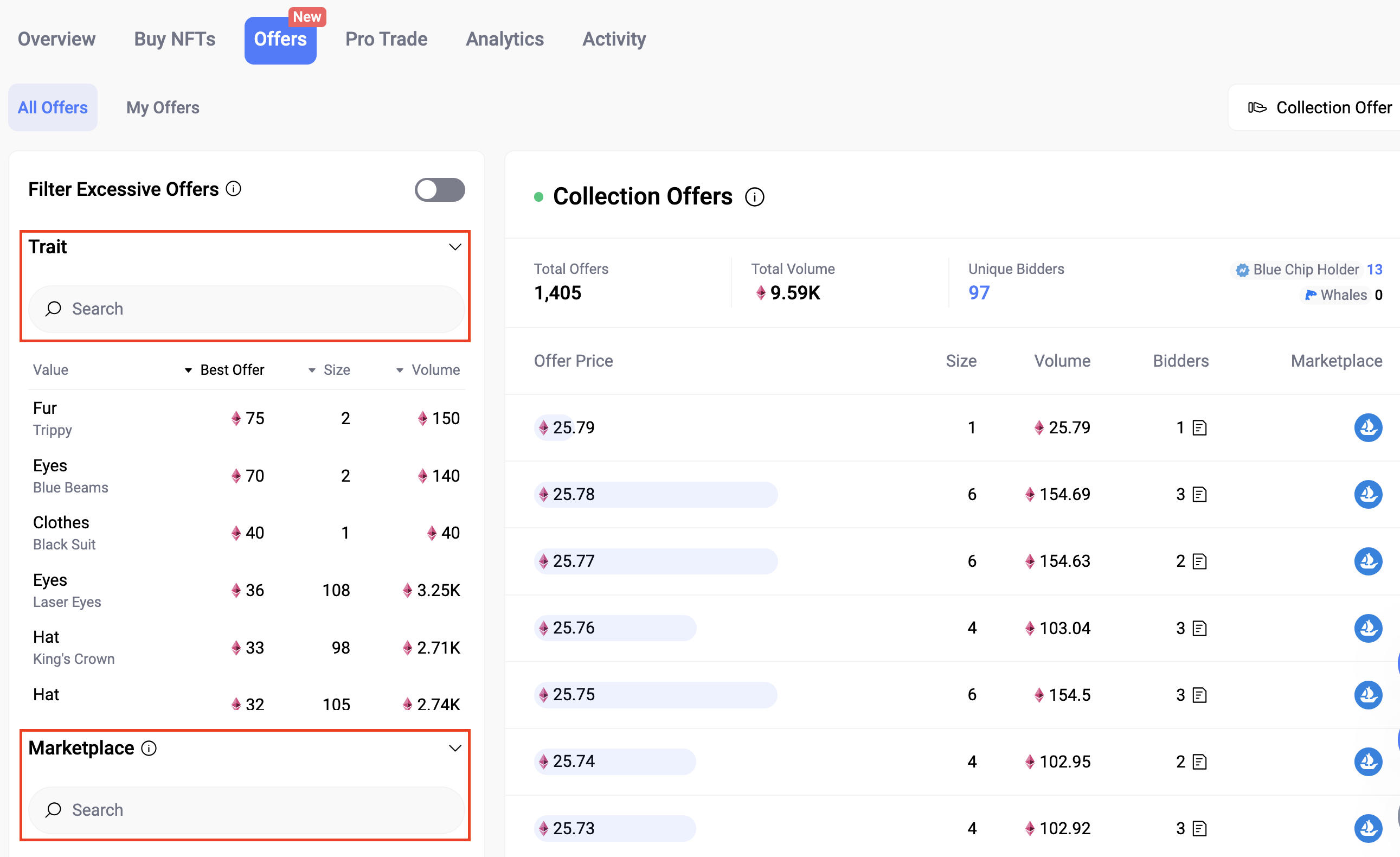Click the Unique Bidders count 97

click(978, 293)
